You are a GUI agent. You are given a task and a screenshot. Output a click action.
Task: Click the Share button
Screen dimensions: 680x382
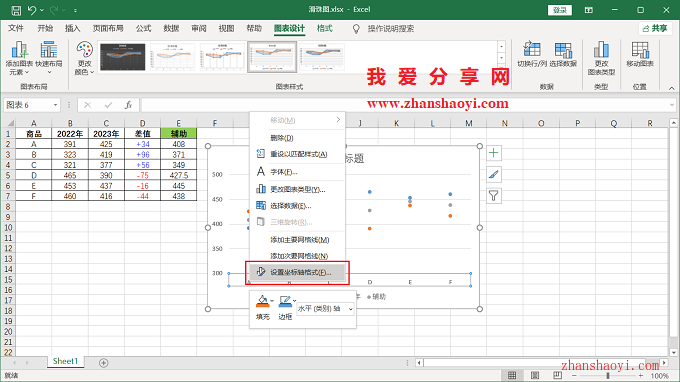655,29
